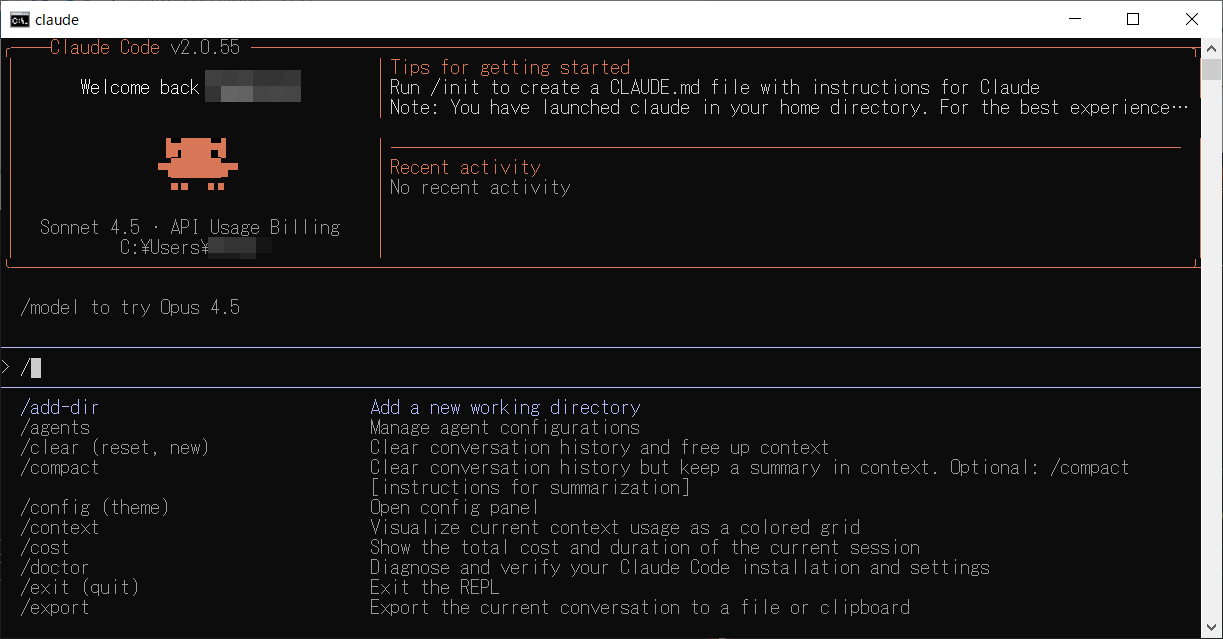Image resolution: width=1223 pixels, height=639 pixels.
Task: Maximize the claude terminal window
Action: 1132,19
